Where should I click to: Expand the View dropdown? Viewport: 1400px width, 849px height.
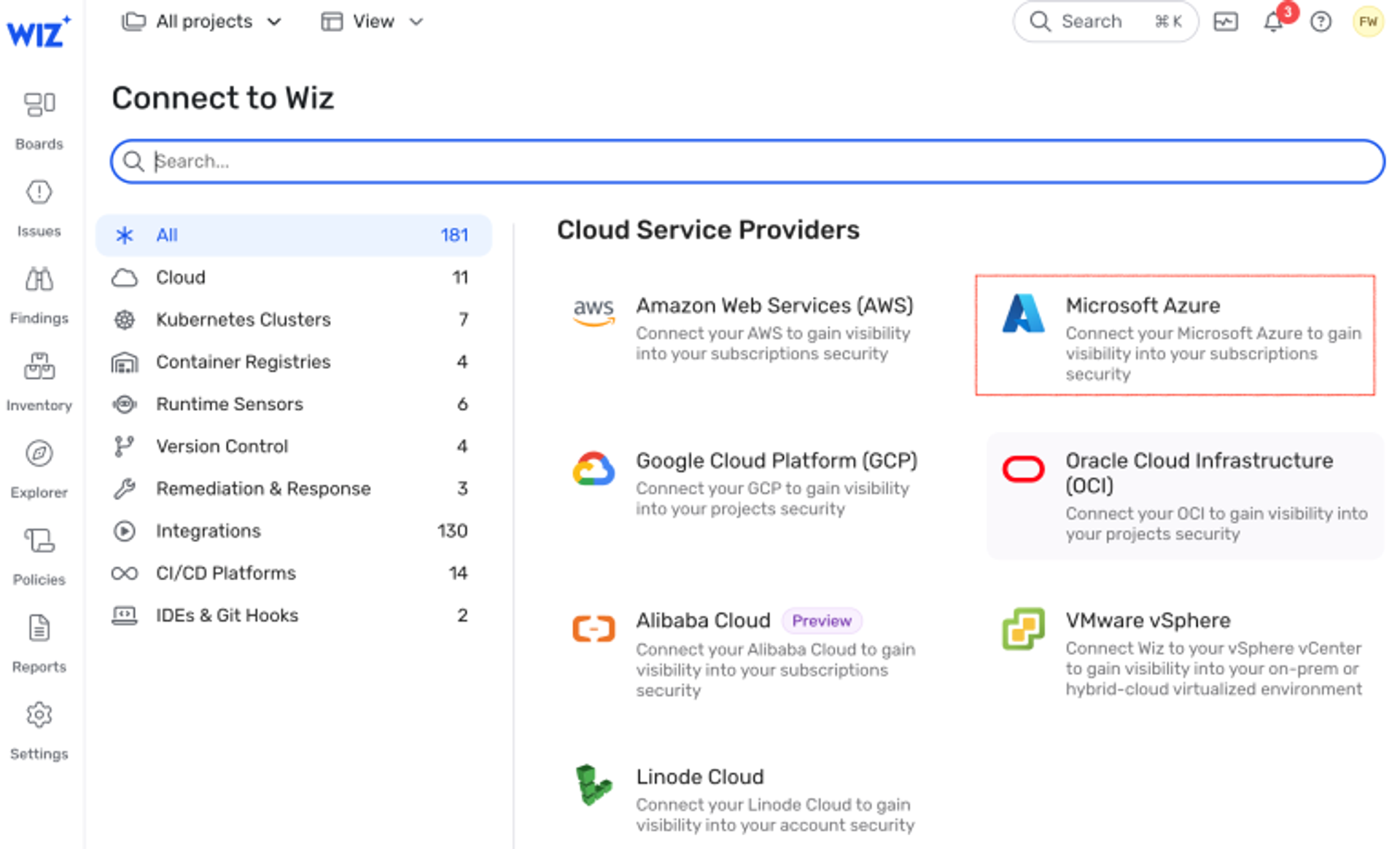click(373, 22)
